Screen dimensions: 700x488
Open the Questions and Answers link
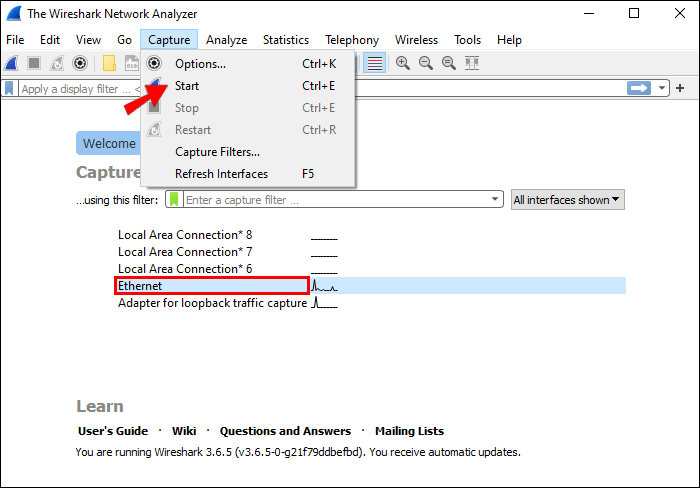coord(285,431)
